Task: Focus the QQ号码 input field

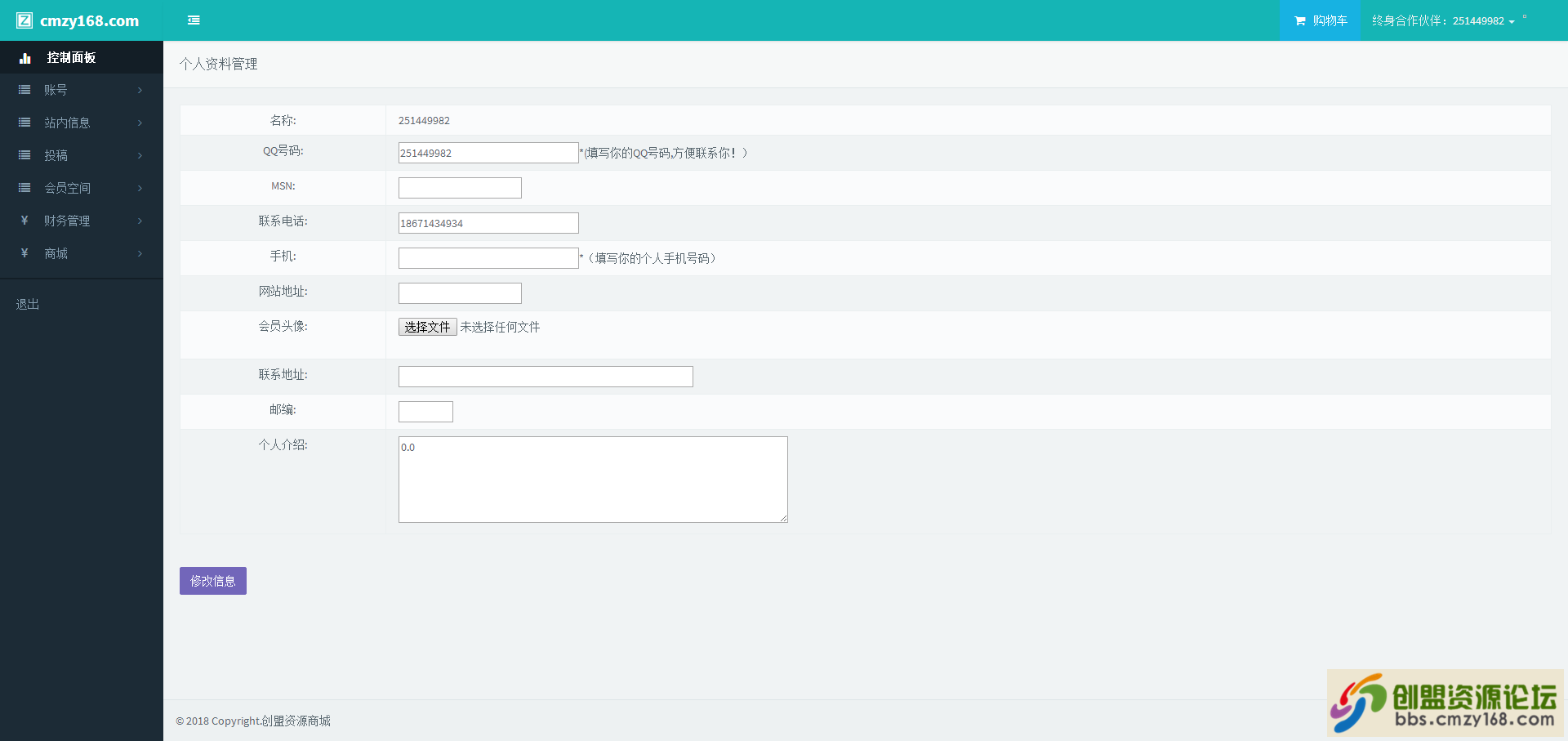Action: click(488, 153)
